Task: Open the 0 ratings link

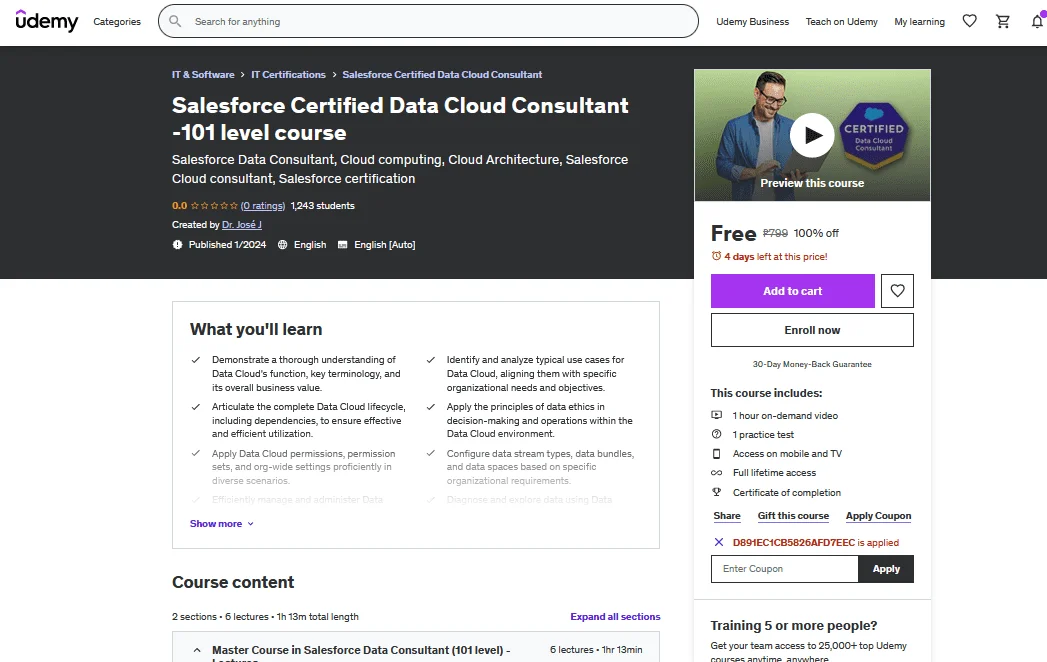Action: point(263,206)
